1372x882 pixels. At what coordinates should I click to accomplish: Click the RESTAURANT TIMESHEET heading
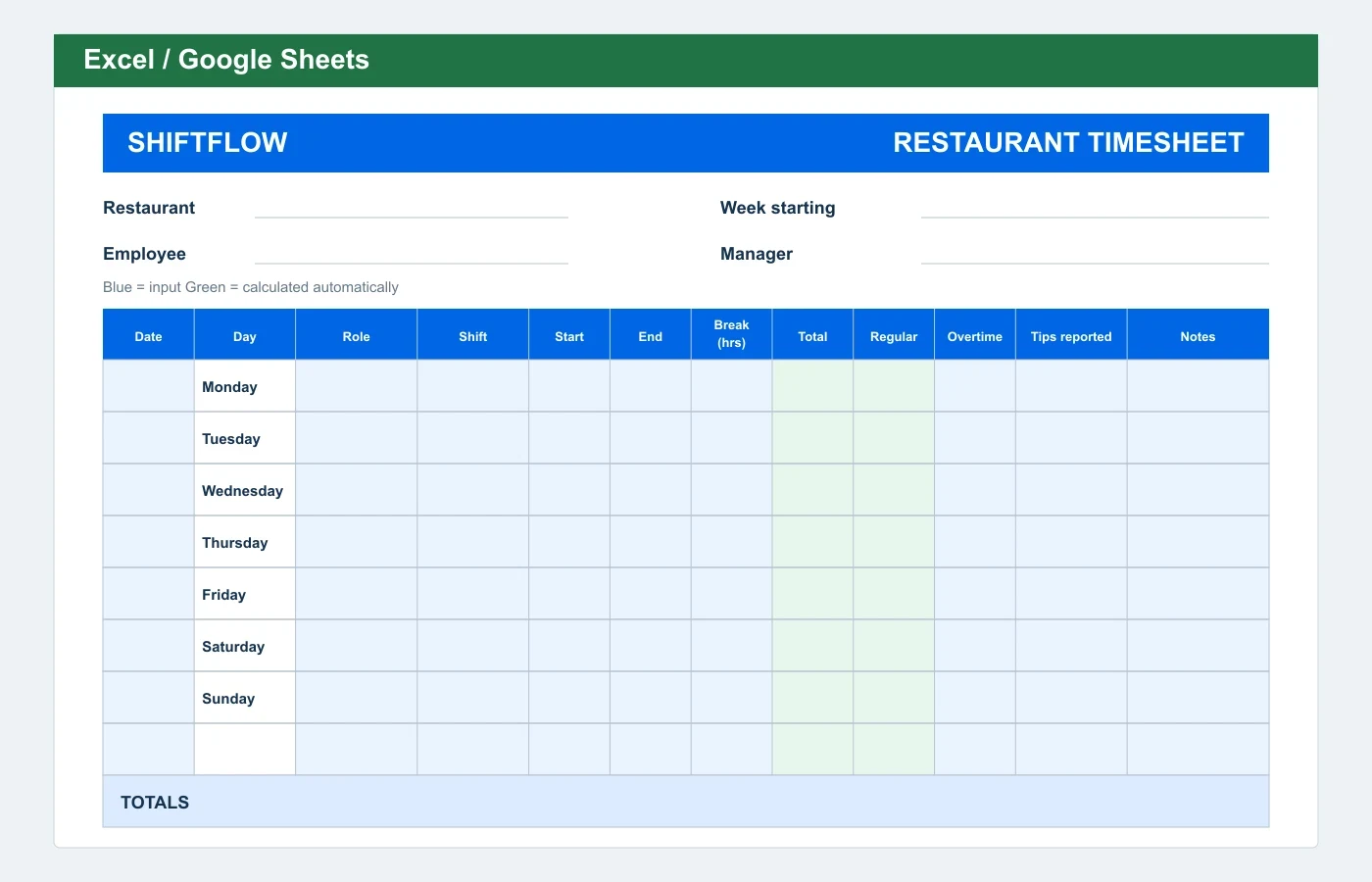(1068, 143)
